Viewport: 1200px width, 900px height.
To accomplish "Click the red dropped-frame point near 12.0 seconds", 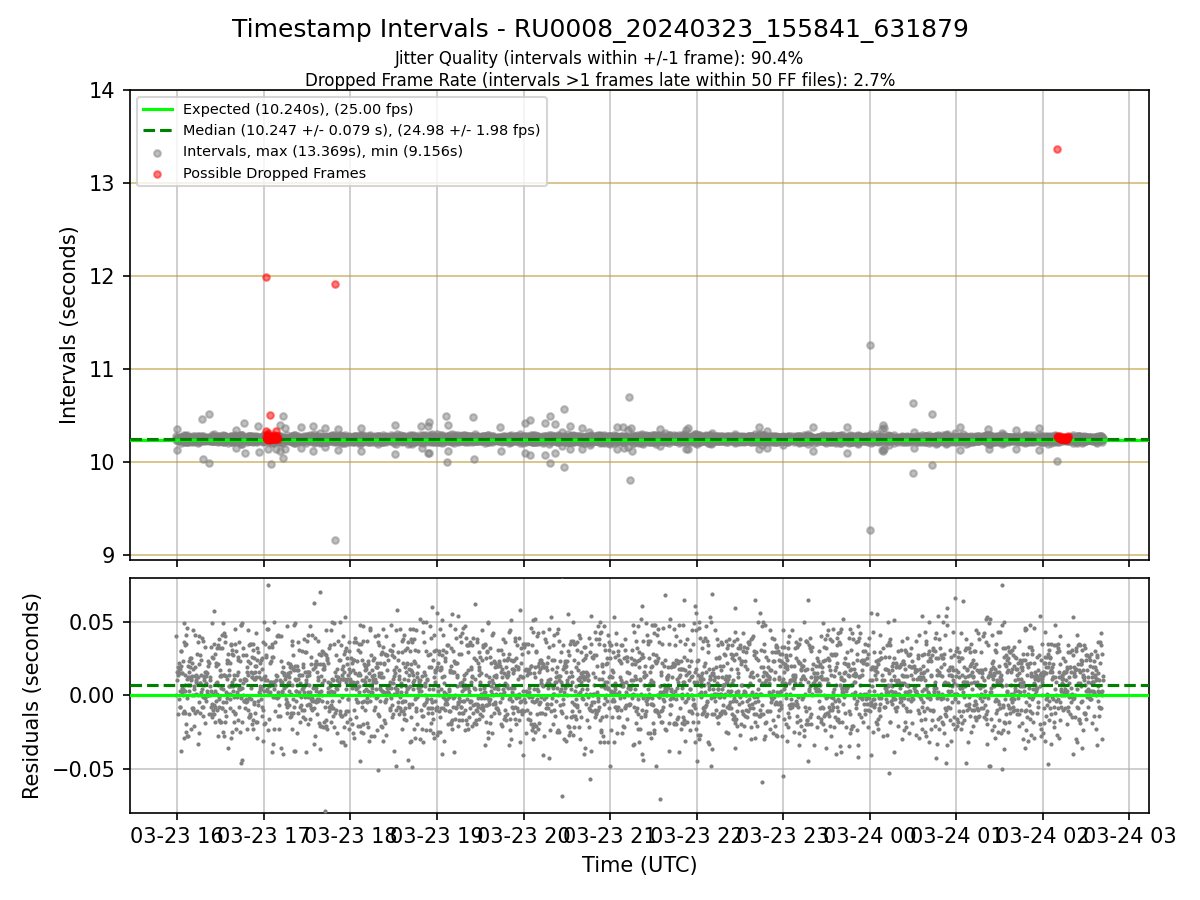I will coord(266,277).
